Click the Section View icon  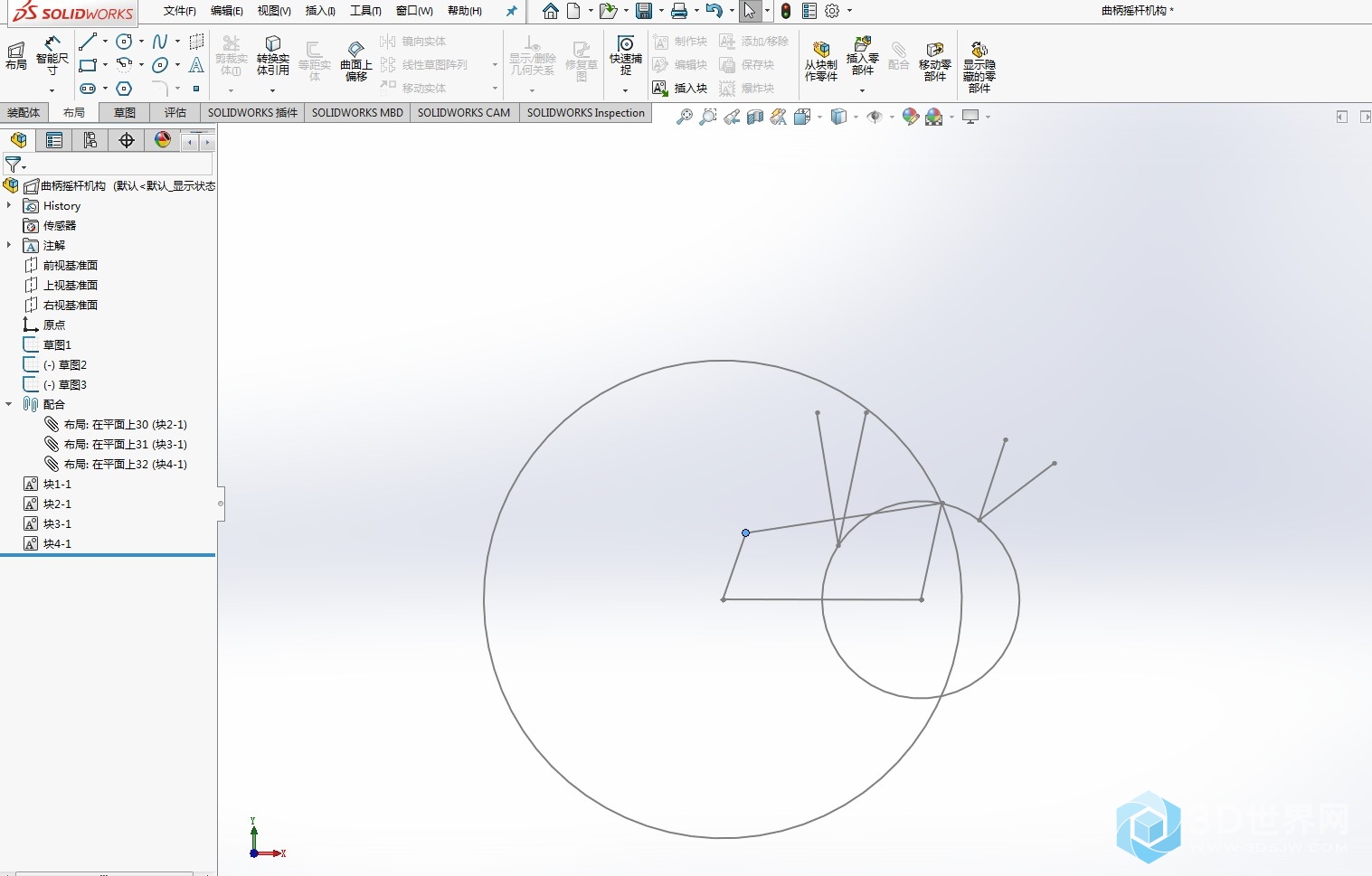pos(755,117)
